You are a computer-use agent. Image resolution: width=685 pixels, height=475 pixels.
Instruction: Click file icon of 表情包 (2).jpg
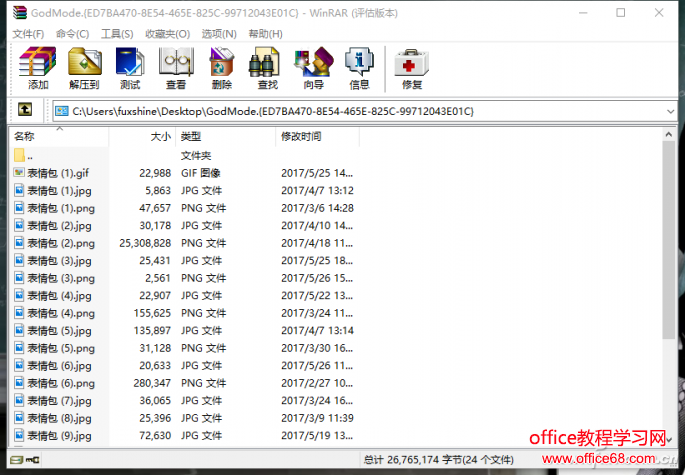click(19, 225)
